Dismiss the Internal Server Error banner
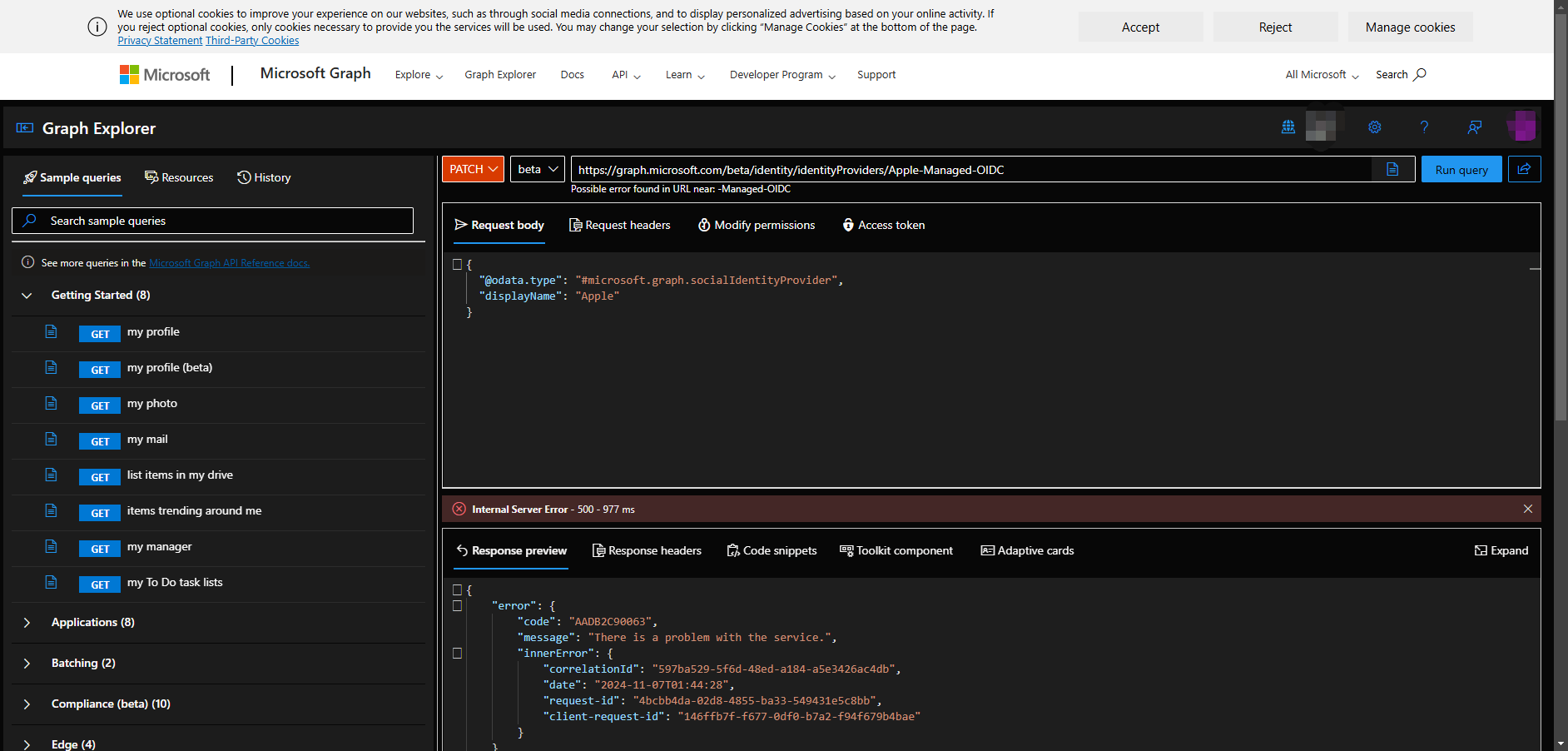The height and width of the screenshot is (751, 1568). 1528,509
